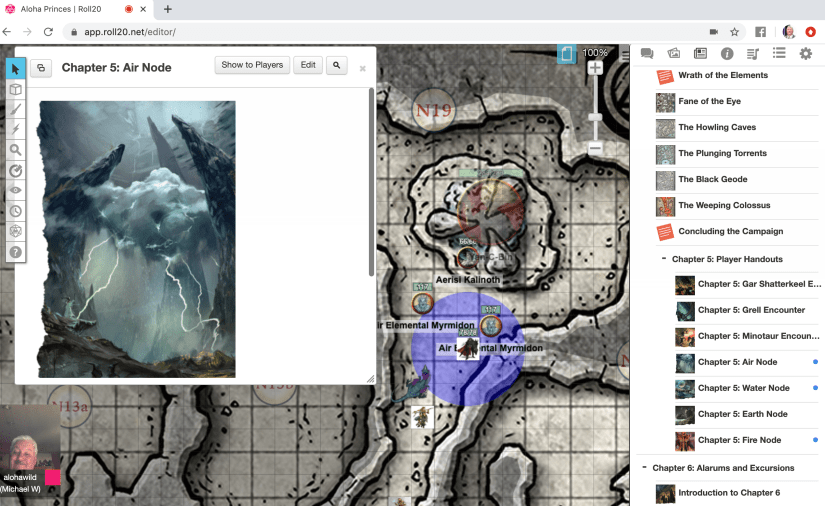The image size is (825, 506).
Task: Select the arrow Select tool
Action: pyautogui.click(x=15, y=69)
